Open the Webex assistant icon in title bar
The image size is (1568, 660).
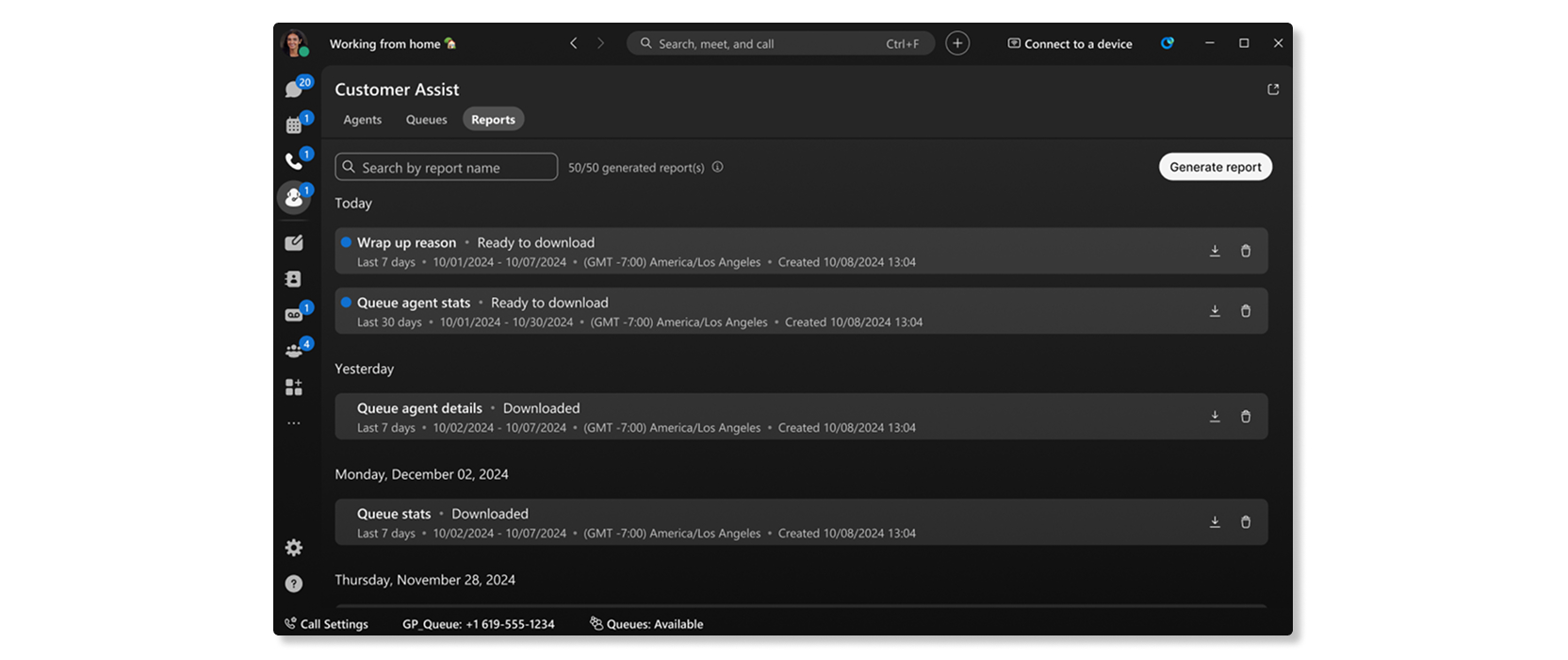[1167, 43]
